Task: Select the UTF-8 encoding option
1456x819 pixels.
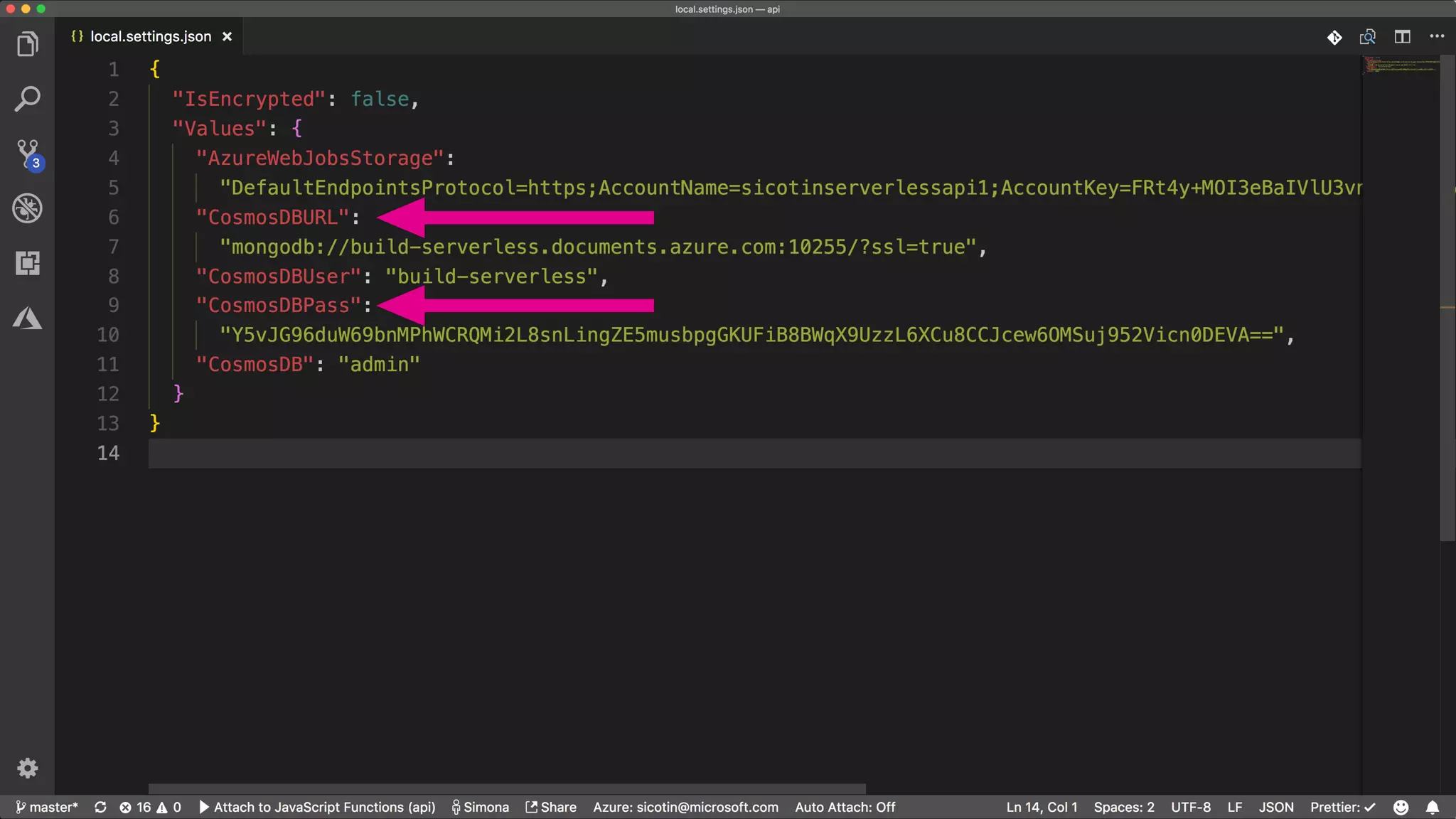Action: pyautogui.click(x=1191, y=807)
